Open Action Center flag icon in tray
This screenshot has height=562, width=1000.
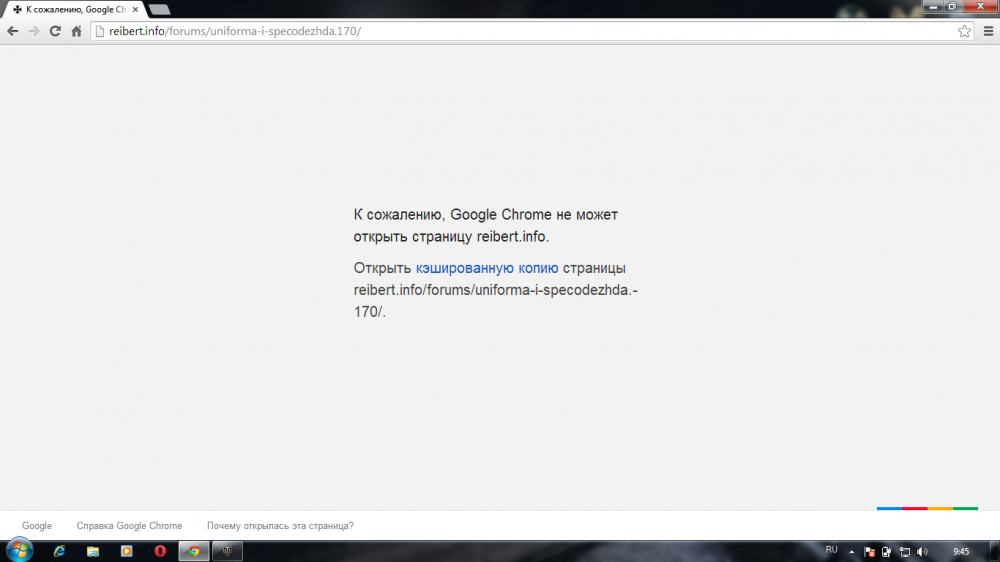[x=869, y=552]
